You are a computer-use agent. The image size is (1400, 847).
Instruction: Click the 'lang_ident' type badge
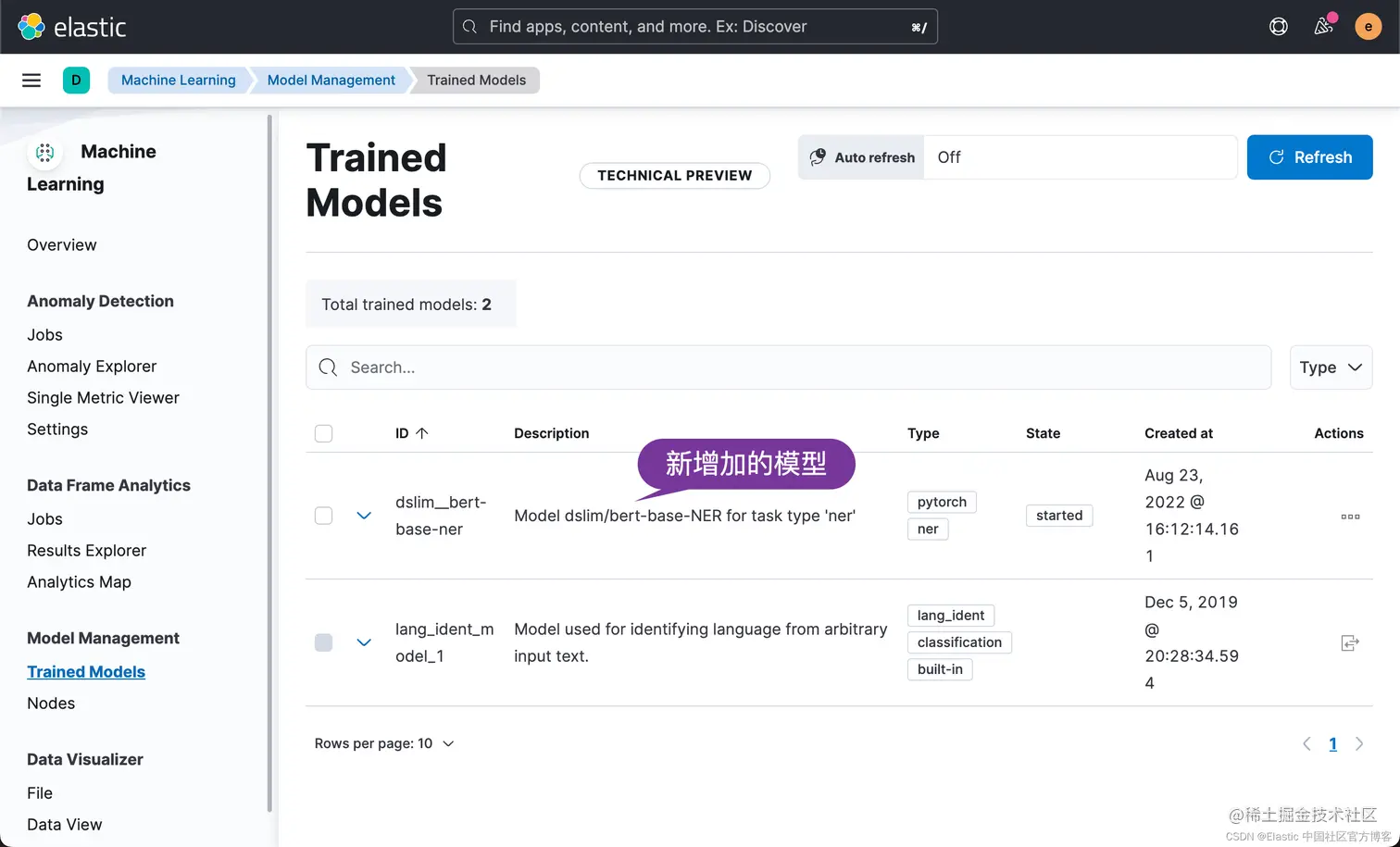point(951,616)
